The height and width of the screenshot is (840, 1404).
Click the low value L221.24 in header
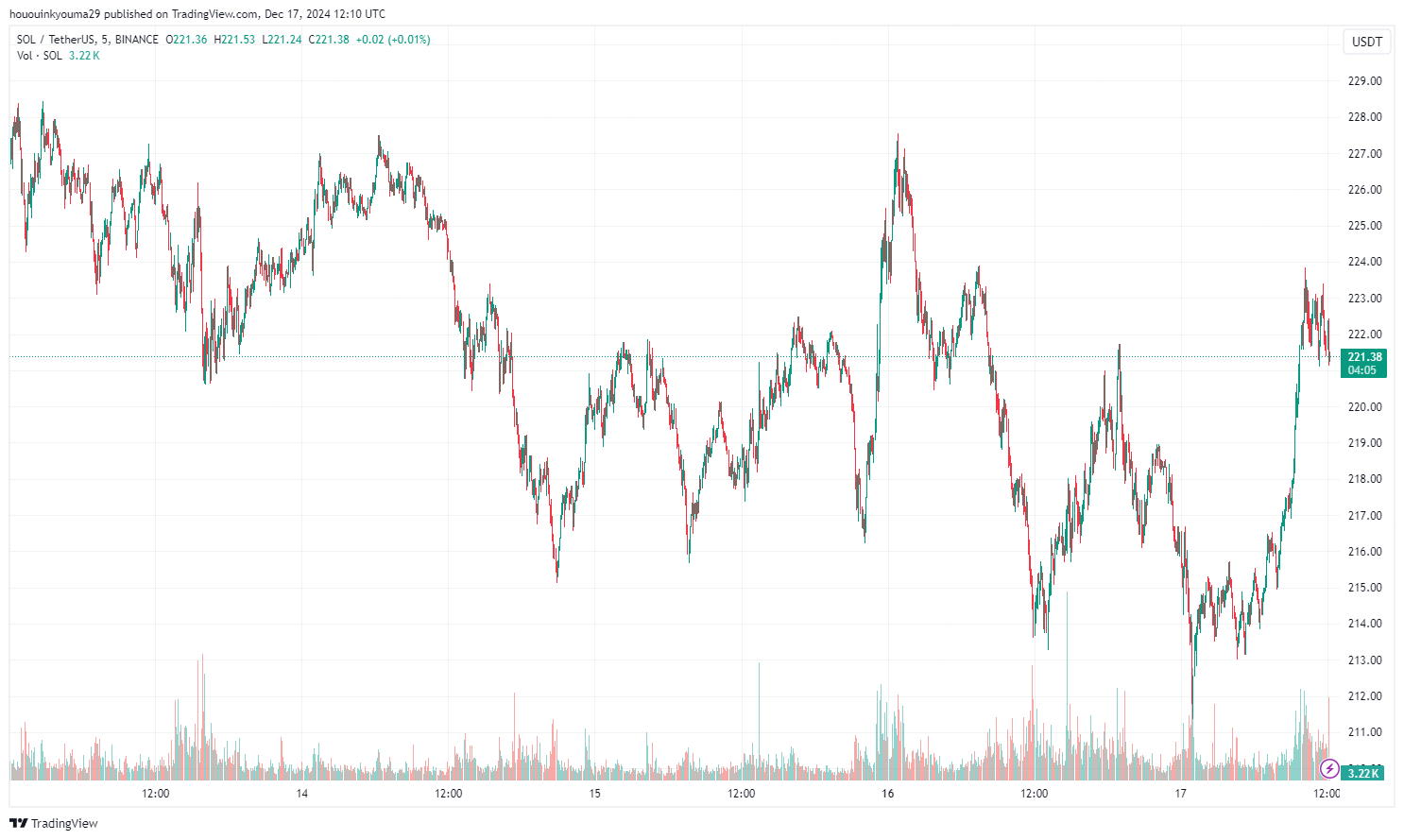[282, 40]
